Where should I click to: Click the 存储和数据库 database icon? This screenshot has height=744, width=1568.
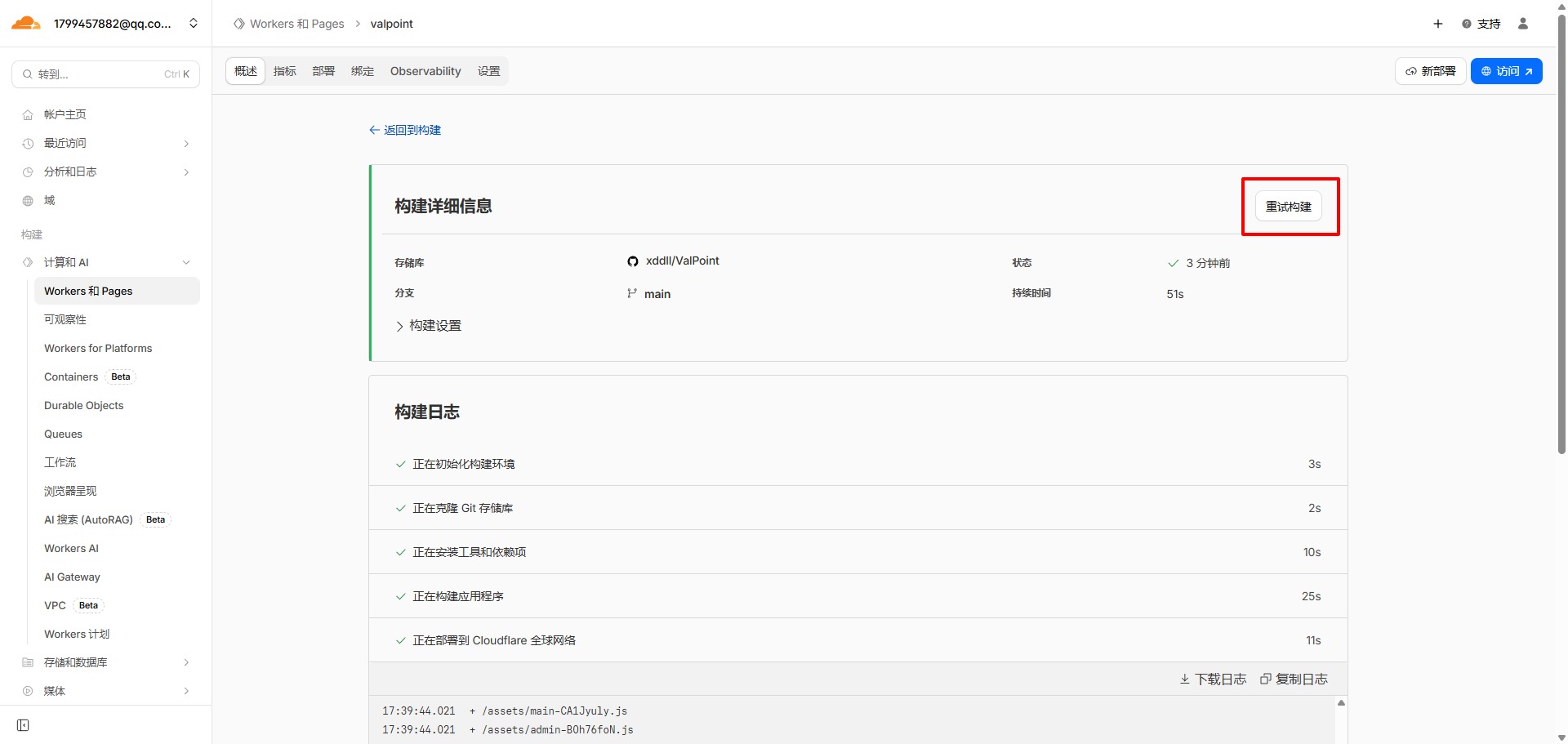coord(28,662)
